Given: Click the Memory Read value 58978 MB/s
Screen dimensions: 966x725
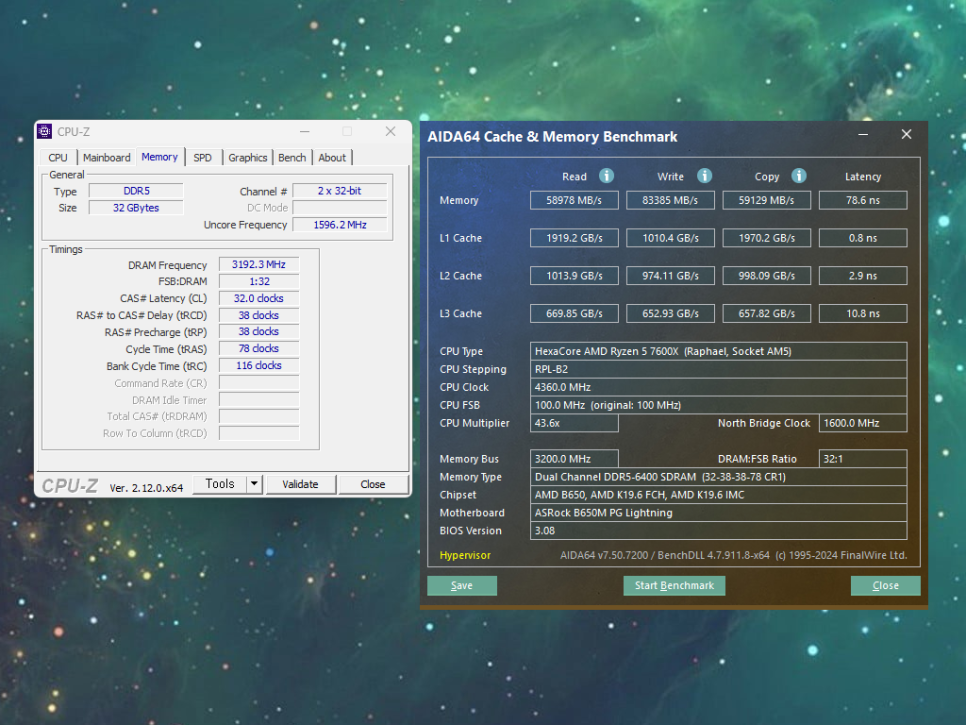Looking at the screenshot, I should point(574,200).
